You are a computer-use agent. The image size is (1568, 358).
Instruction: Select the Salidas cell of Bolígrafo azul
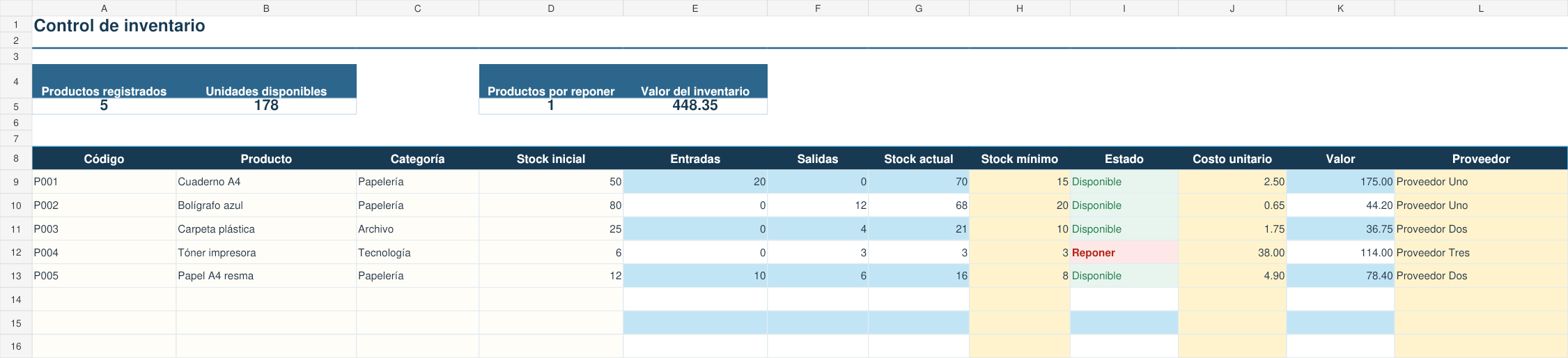click(818, 205)
